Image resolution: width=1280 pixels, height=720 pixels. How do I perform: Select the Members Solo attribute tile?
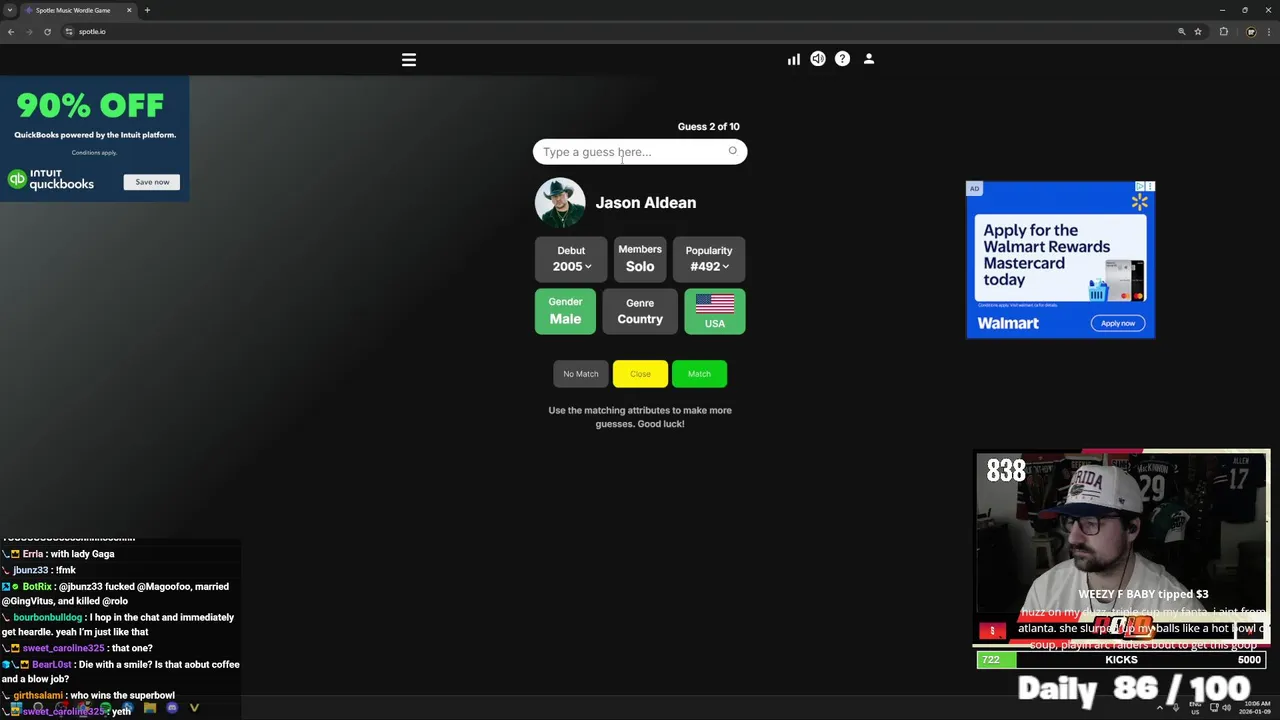coord(640,259)
